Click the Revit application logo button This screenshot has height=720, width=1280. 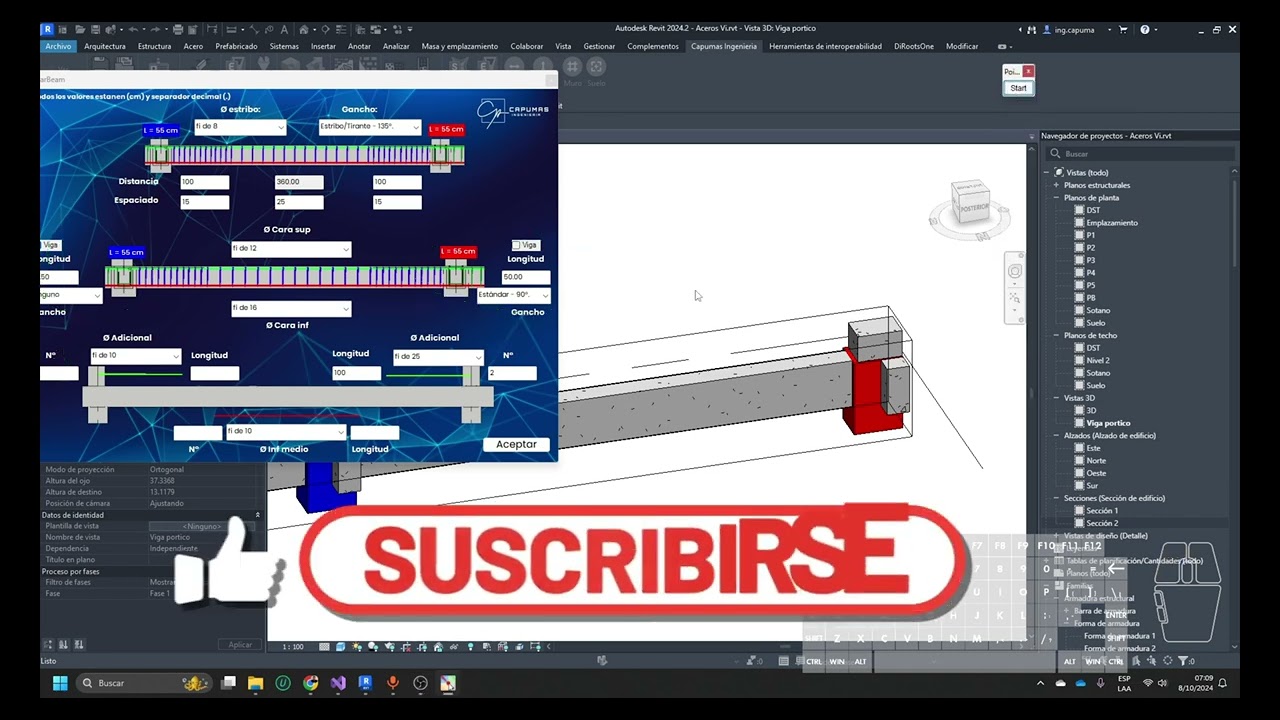coord(48,30)
